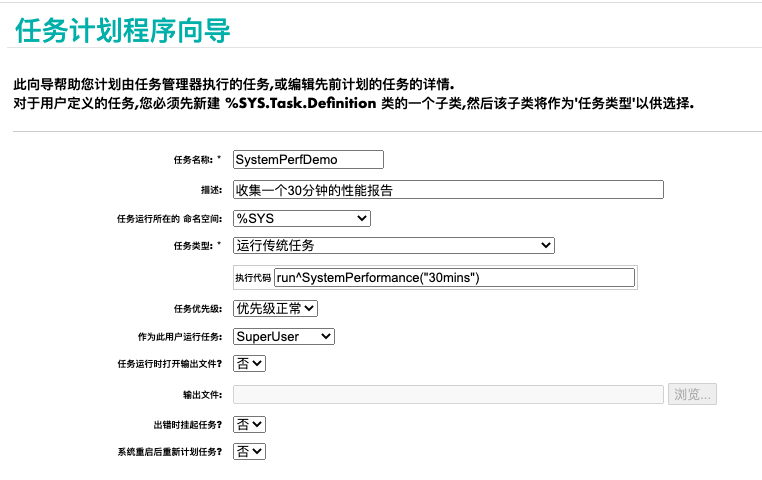Open the 出错时挂起任务 dropdown
The height and width of the screenshot is (480, 762).
pos(249,424)
